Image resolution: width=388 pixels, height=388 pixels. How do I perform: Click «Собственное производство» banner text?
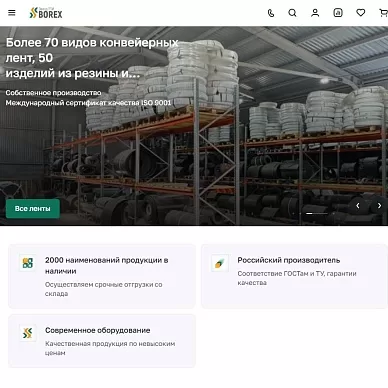tap(53, 93)
